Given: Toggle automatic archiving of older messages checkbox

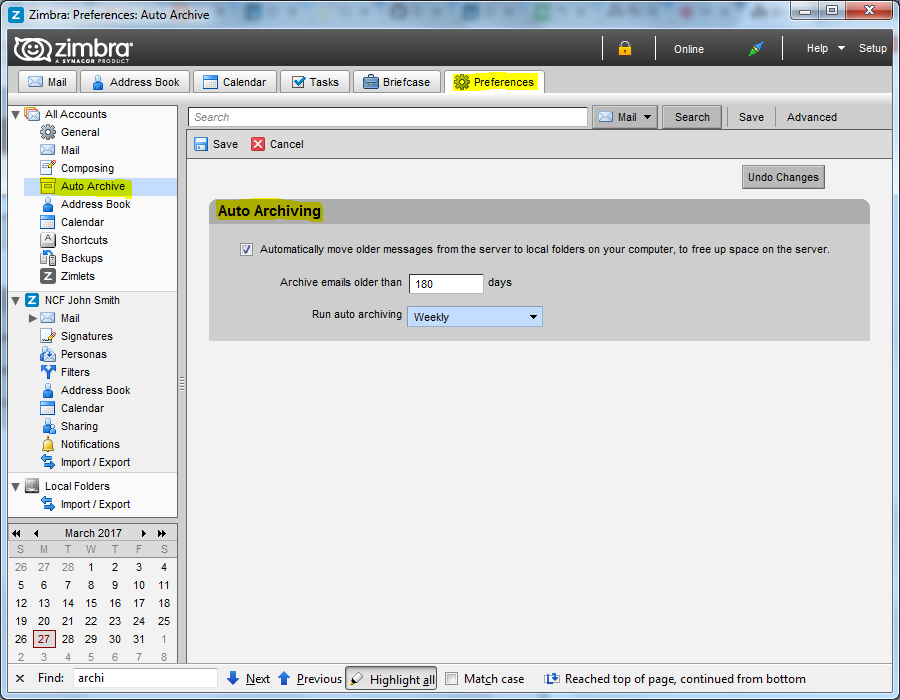Looking at the screenshot, I should [246, 250].
